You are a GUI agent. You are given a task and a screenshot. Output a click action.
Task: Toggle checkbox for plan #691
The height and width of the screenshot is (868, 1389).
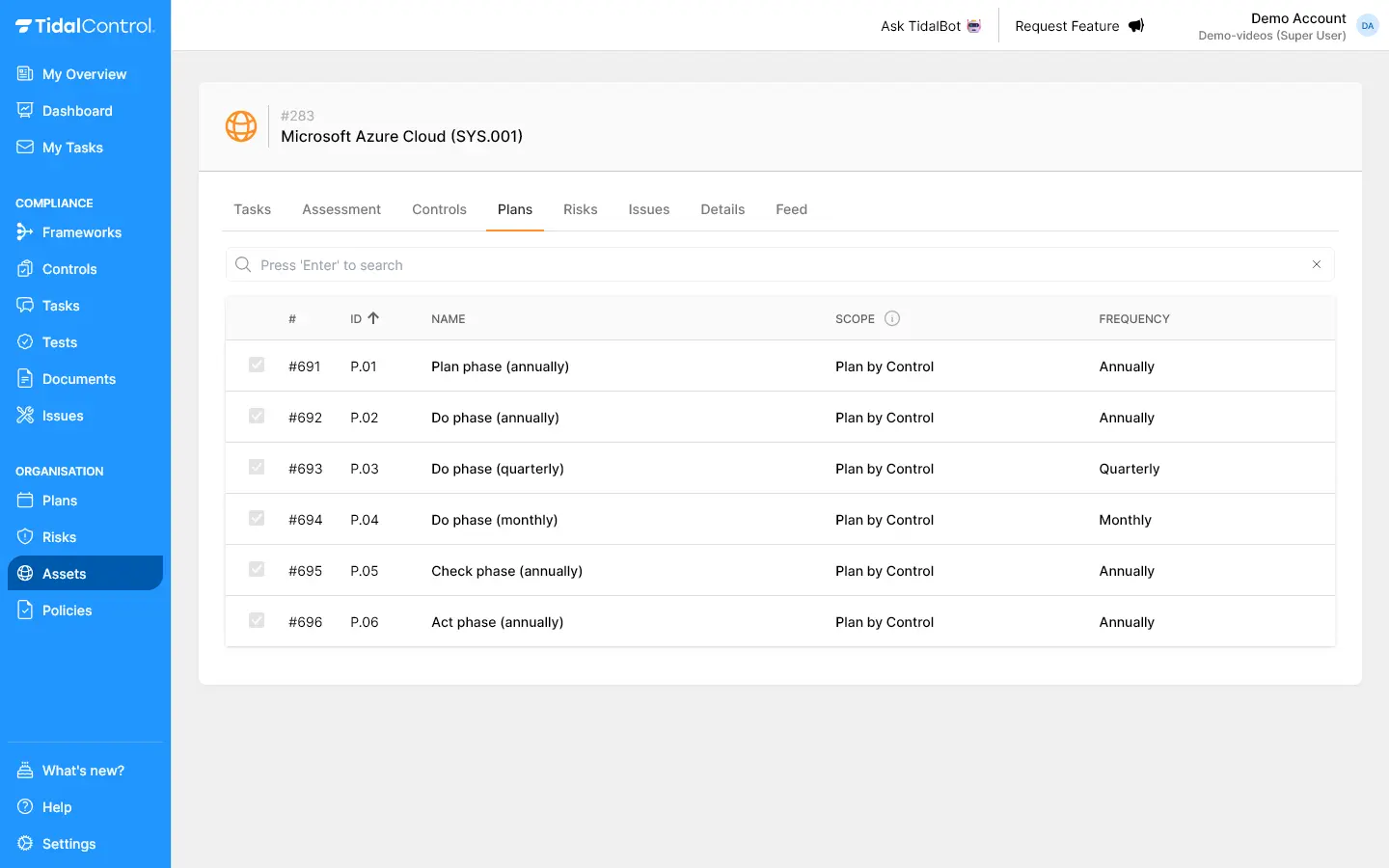(257, 366)
